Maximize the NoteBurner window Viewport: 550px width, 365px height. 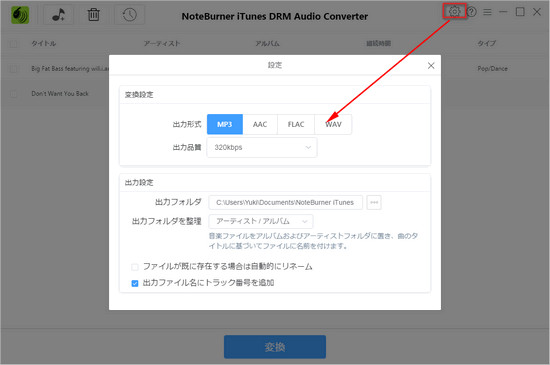[520, 12]
